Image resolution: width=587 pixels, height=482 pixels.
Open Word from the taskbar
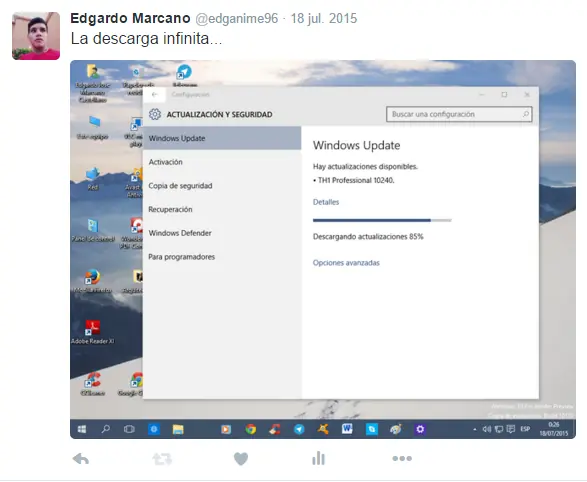coord(347,429)
